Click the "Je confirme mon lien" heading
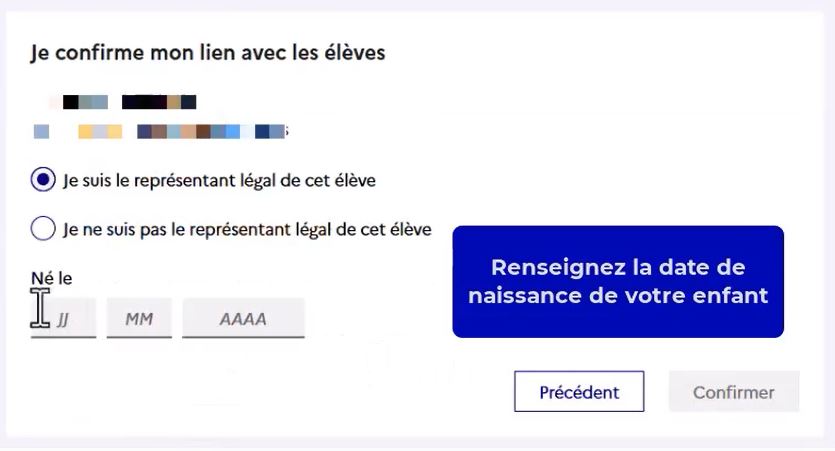835x451 pixels. tap(208, 52)
